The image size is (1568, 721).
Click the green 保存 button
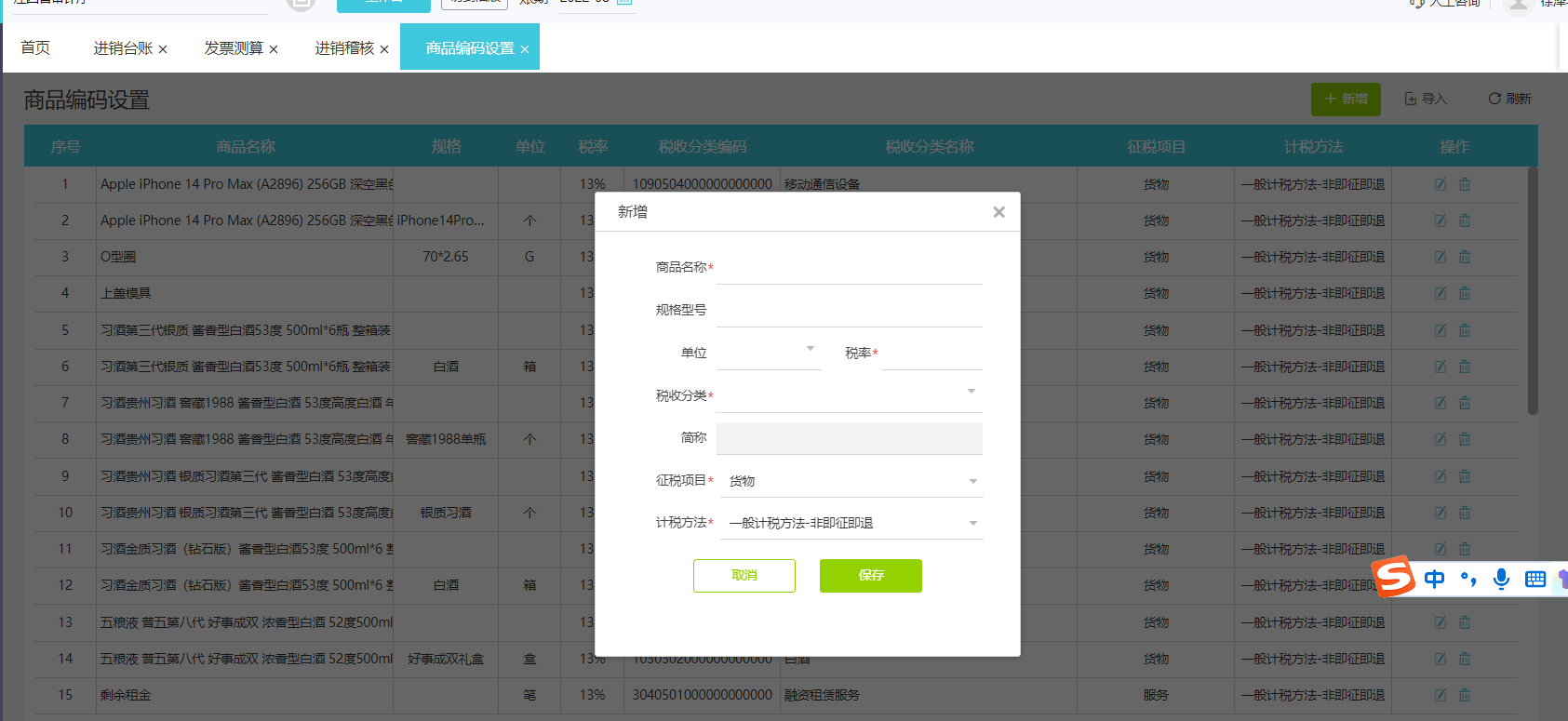[871, 575]
